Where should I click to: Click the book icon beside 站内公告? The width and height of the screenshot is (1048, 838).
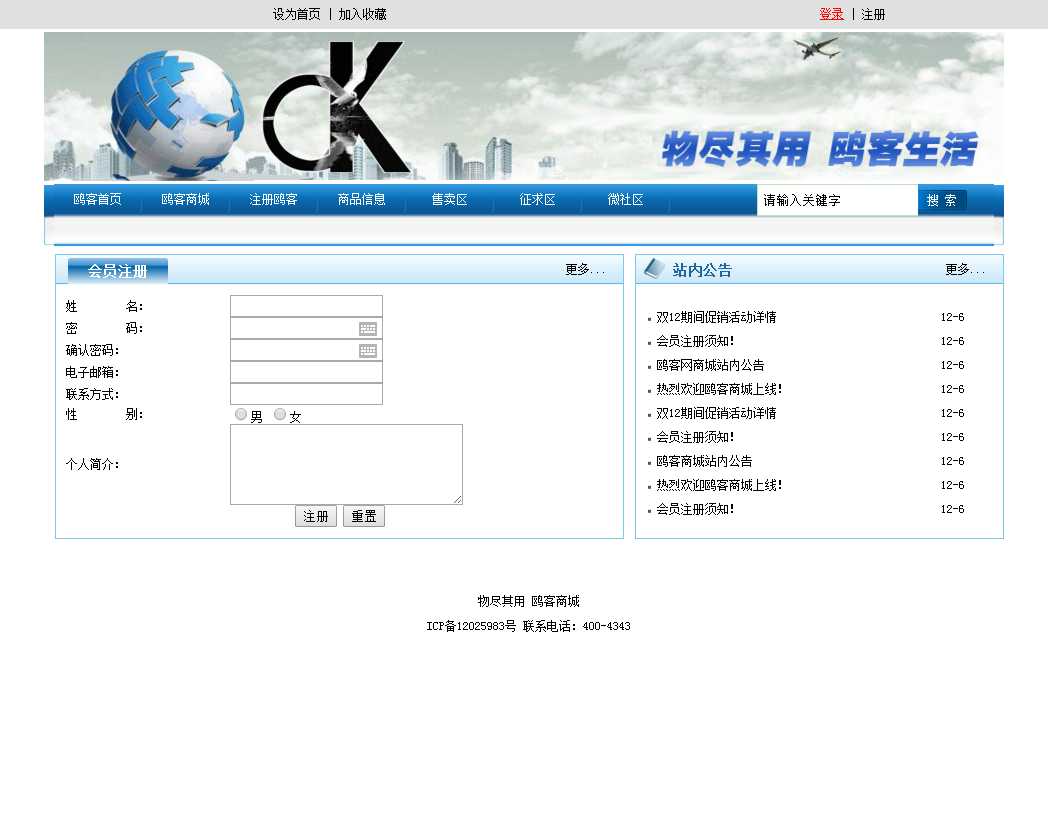pyautogui.click(x=654, y=269)
